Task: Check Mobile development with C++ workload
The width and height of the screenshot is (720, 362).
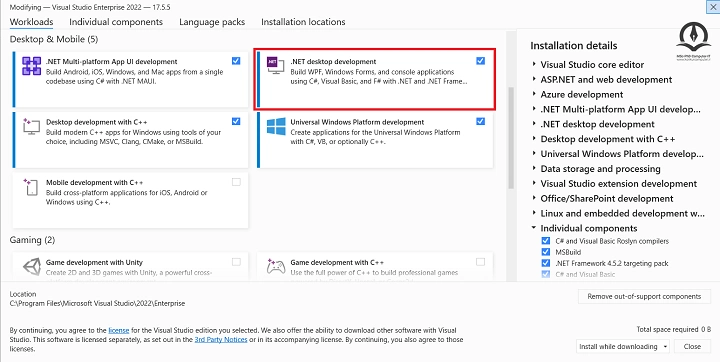Action: pos(236,182)
